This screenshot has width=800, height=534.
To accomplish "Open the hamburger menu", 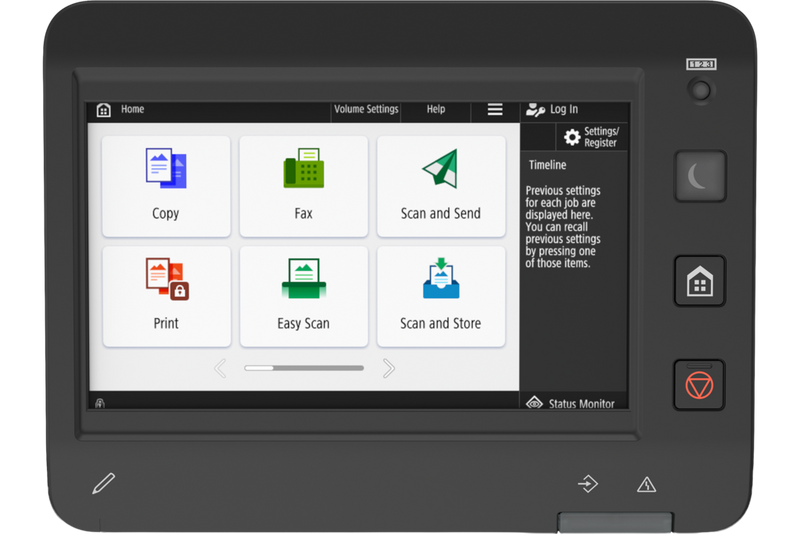I will (x=495, y=110).
